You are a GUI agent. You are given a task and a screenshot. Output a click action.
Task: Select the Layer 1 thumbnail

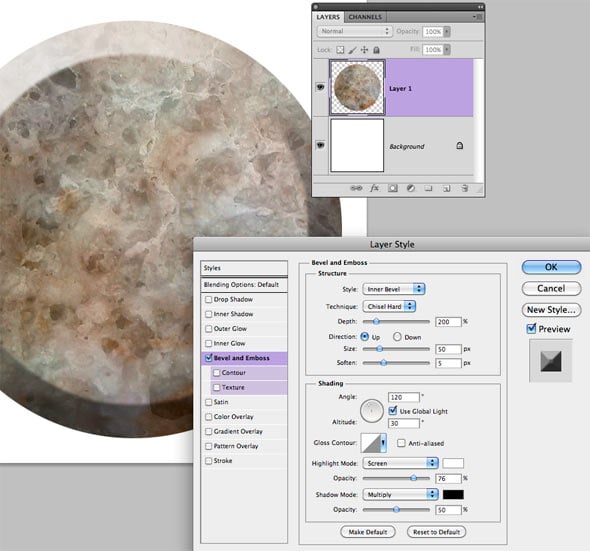(x=357, y=87)
